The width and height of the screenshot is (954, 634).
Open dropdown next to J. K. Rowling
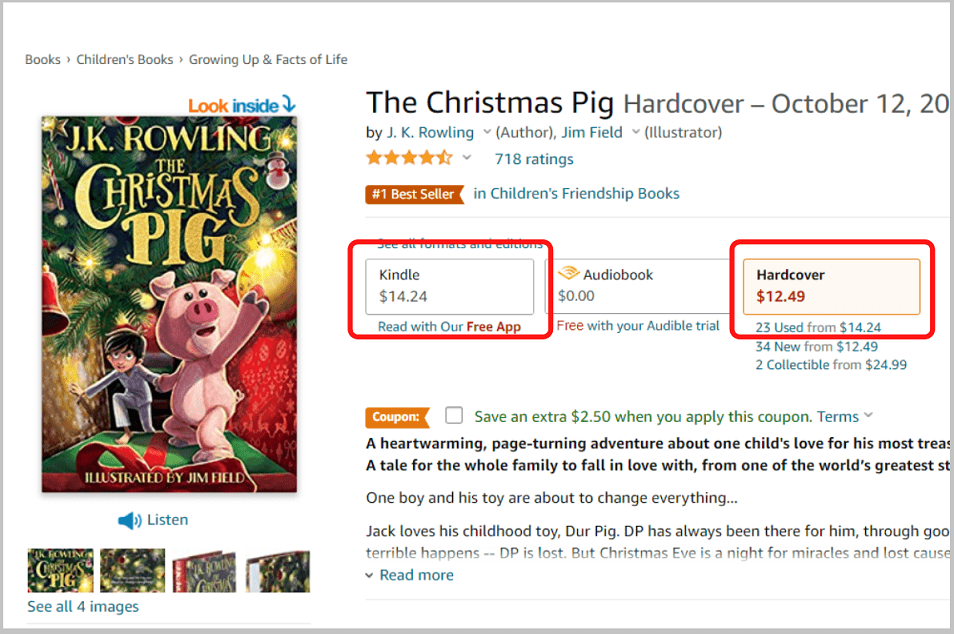[x=487, y=133]
